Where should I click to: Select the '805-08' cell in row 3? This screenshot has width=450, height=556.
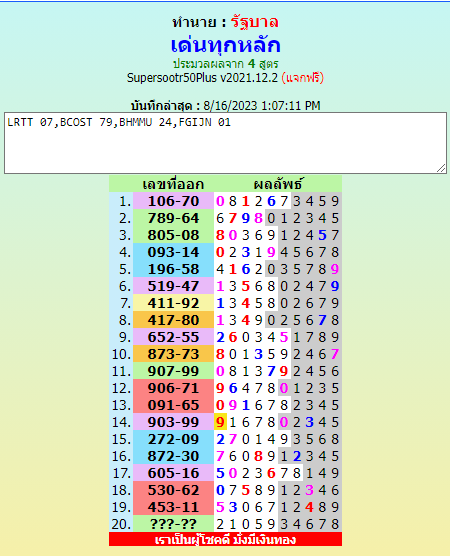173,235
